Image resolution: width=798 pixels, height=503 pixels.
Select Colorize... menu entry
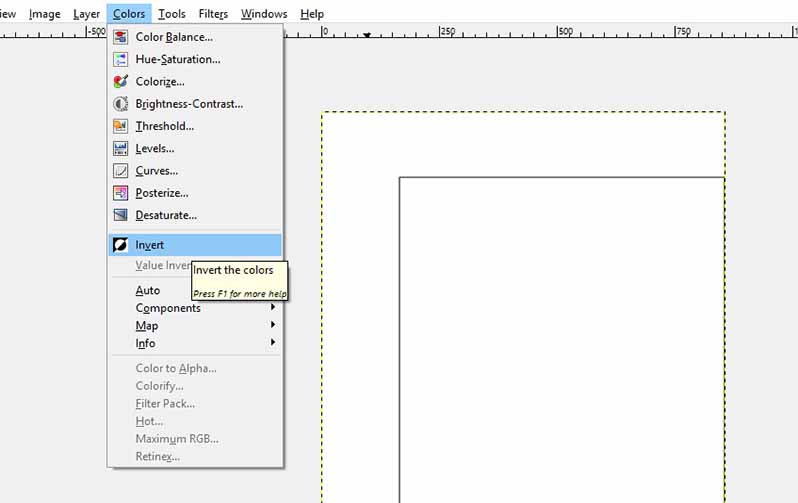[x=195, y=81]
